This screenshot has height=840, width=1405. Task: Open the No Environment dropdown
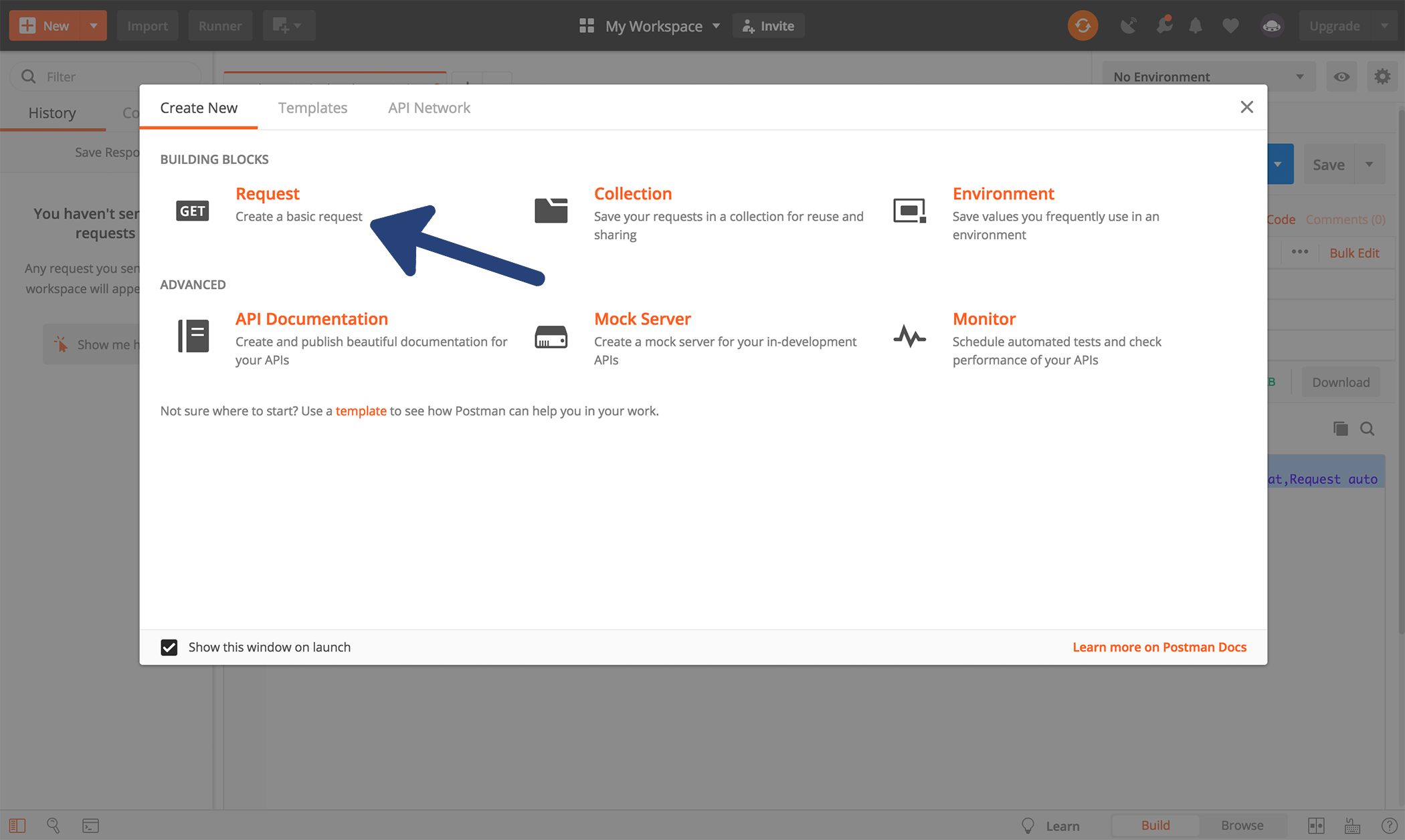pyautogui.click(x=1209, y=77)
